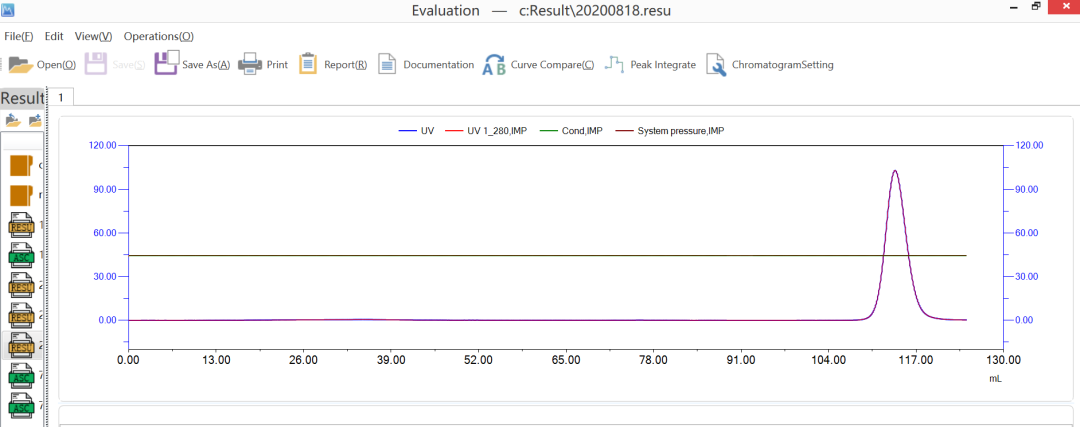Select the highlighted RESU file in the list
This screenshot has width=1080, height=427.
[x=21, y=344]
